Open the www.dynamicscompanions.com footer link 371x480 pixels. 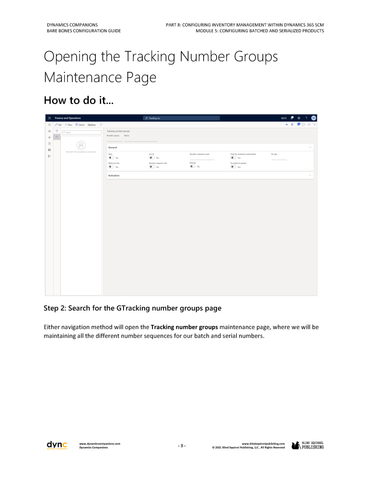(x=100, y=444)
